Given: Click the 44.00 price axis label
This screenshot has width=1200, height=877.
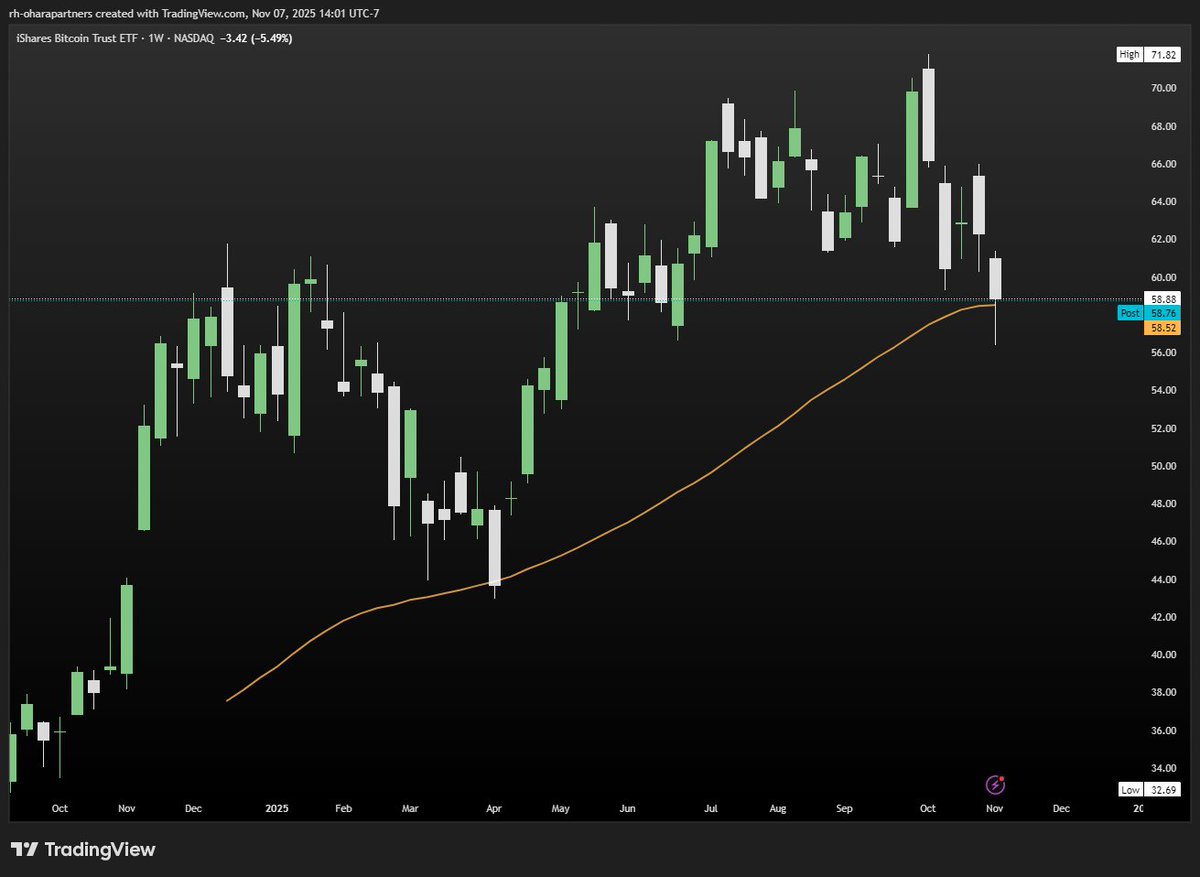Looking at the screenshot, I should (1162, 579).
